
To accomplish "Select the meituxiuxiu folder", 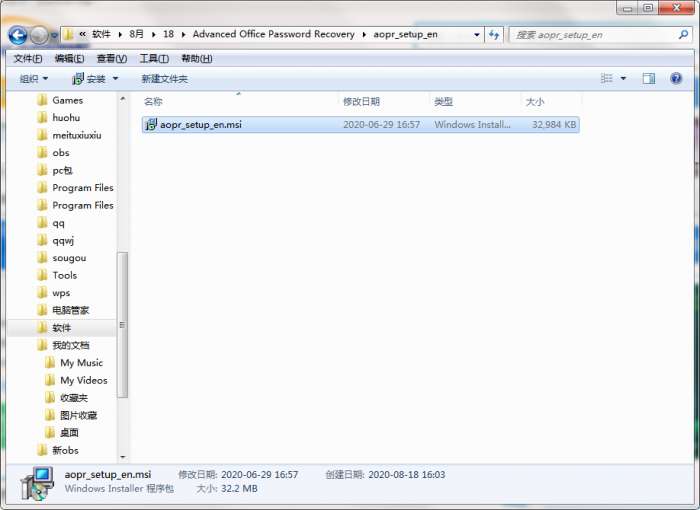I will [77, 135].
